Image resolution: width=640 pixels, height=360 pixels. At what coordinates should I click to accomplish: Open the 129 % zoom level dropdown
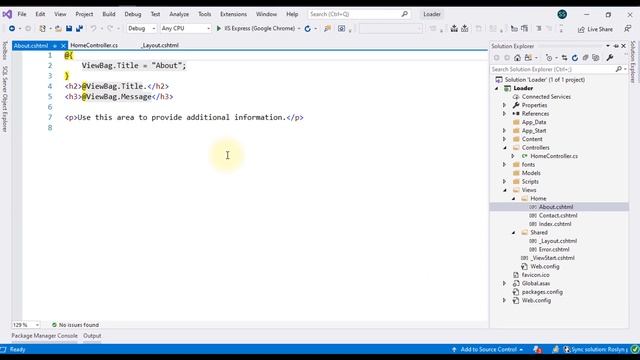click(x=26, y=325)
